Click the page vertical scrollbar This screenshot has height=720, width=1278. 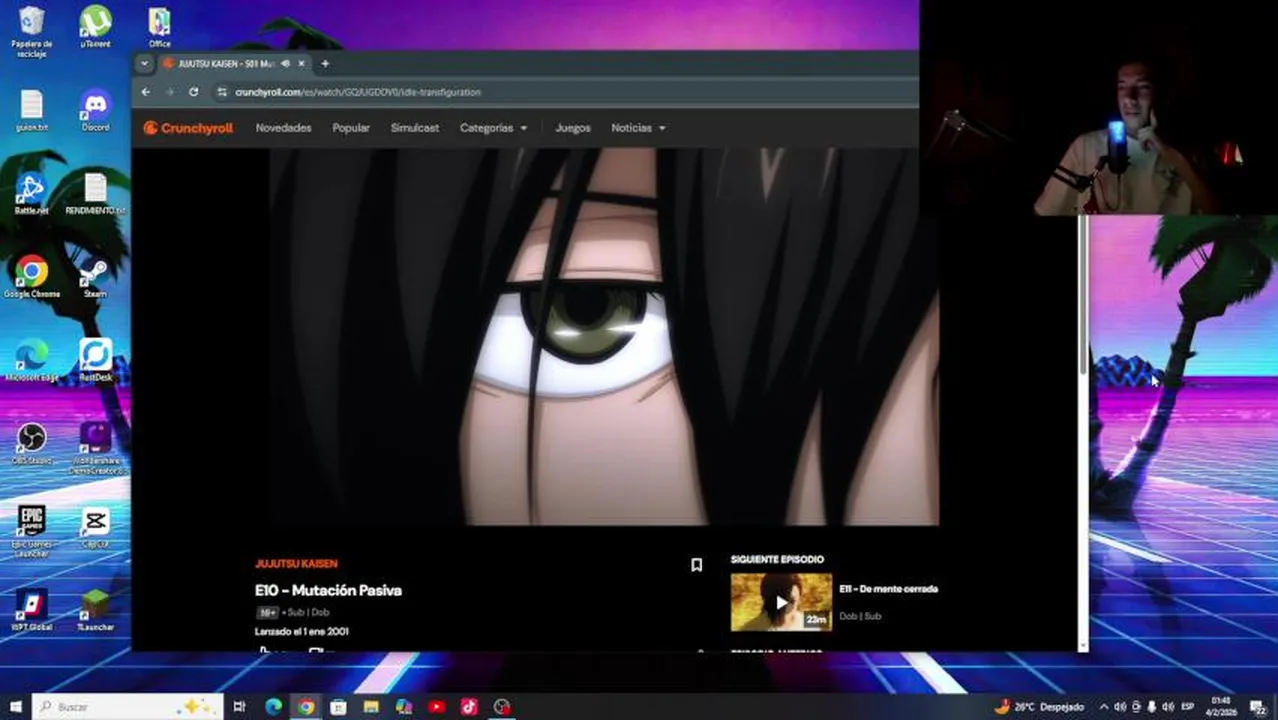[1082, 295]
